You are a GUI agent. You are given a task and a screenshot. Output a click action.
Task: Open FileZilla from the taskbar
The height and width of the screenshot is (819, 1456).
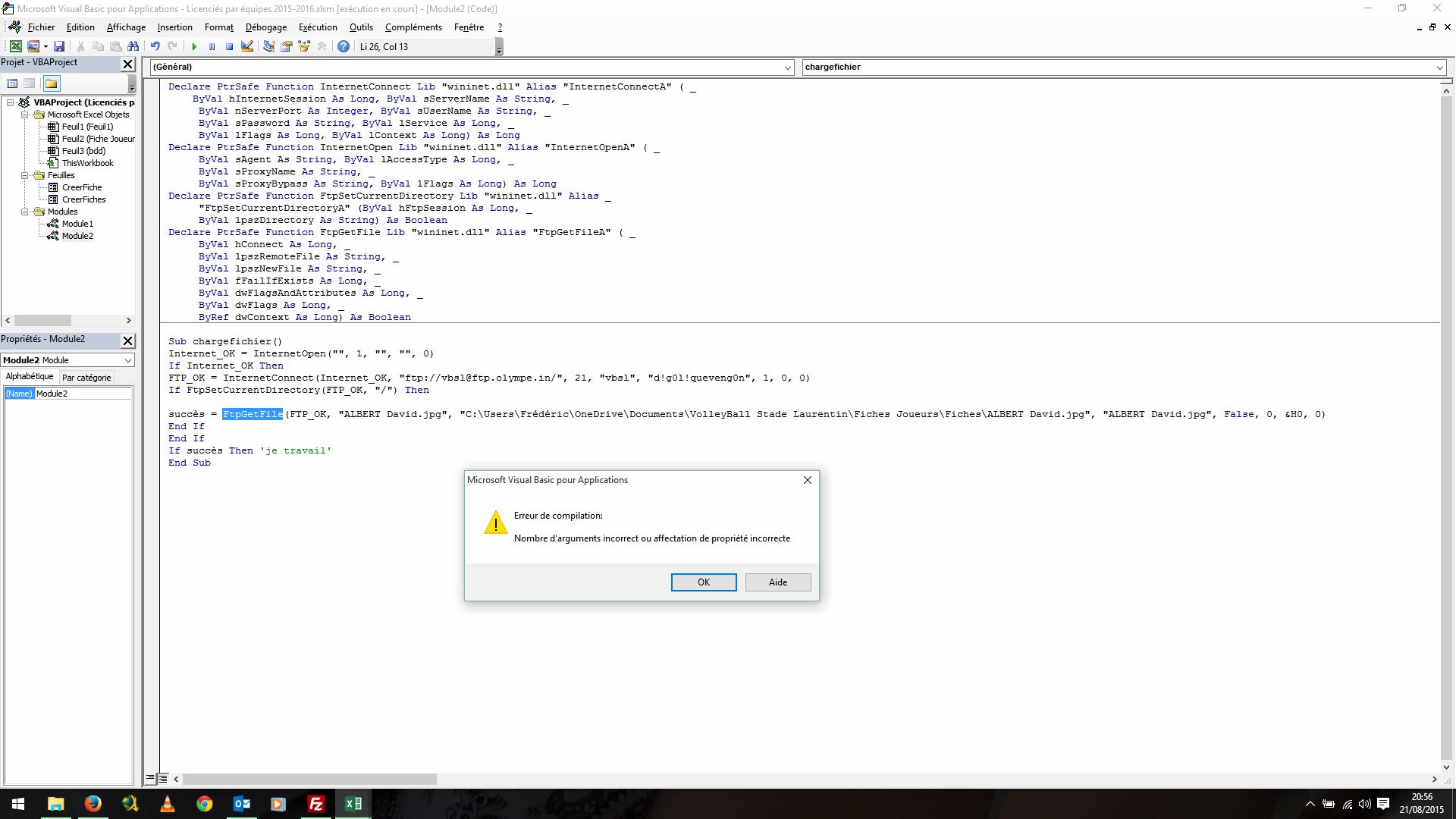coord(316,804)
